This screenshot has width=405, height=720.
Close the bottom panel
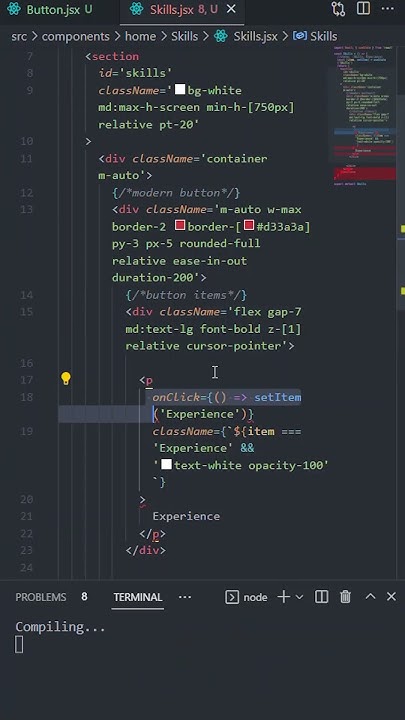391,596
